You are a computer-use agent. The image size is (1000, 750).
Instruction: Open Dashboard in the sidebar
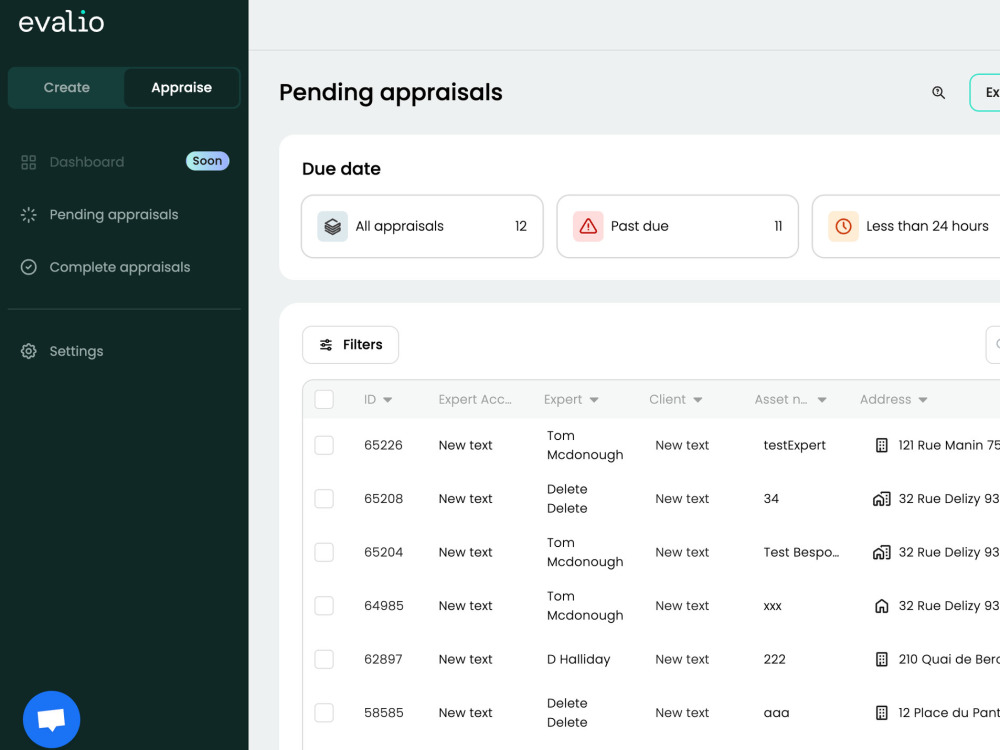tap(87, 162)
